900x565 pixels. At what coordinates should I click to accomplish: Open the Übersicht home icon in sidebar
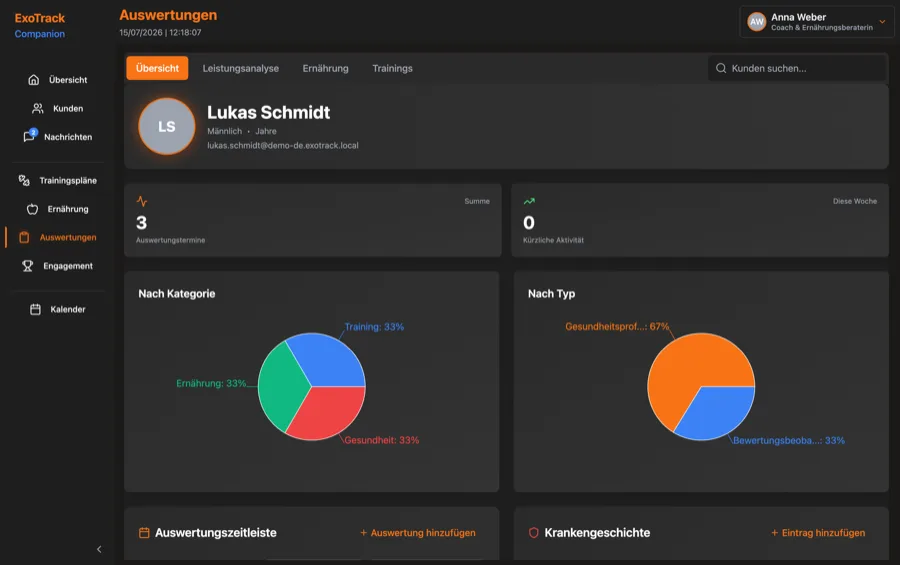point(34,80)
